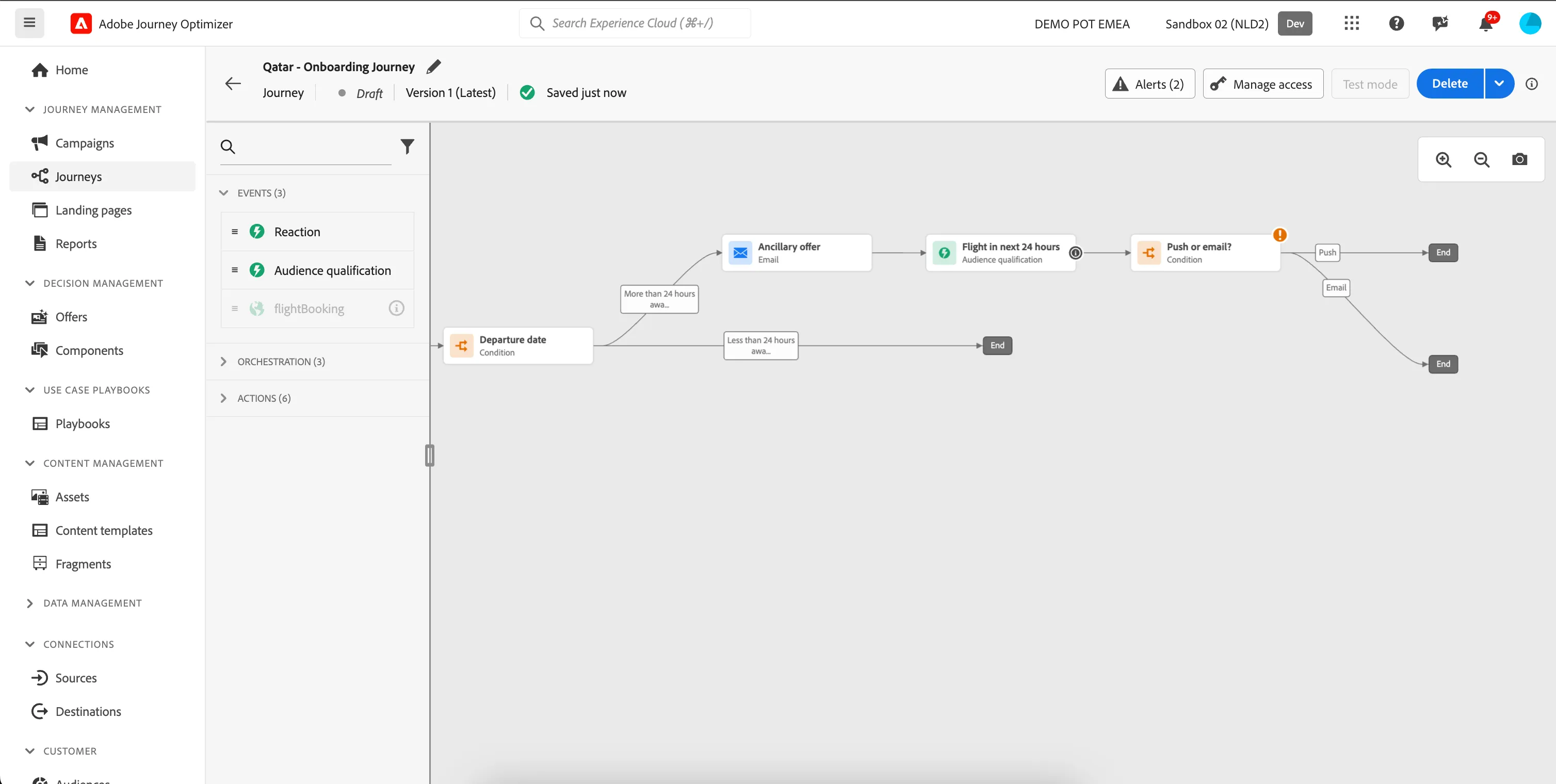Open the notifications bell
1556x784 pixels.
coord(1486,24)
